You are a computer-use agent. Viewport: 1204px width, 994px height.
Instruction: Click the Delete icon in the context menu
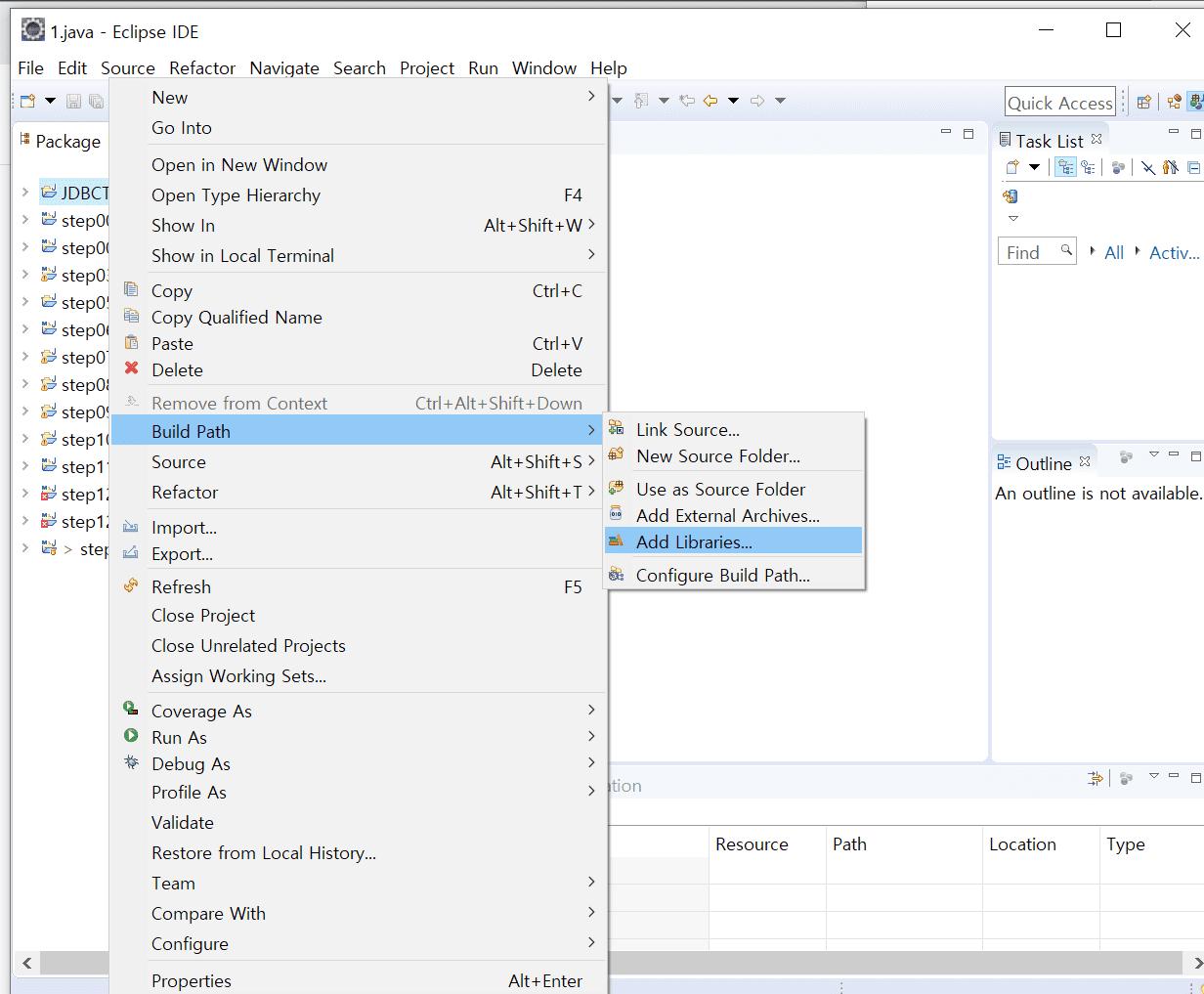pyautogui.click(x=132, y=369)
